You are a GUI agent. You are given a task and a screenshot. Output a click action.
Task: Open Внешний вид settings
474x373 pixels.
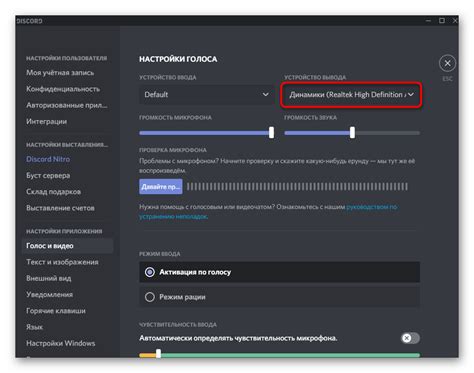point(49,278)
